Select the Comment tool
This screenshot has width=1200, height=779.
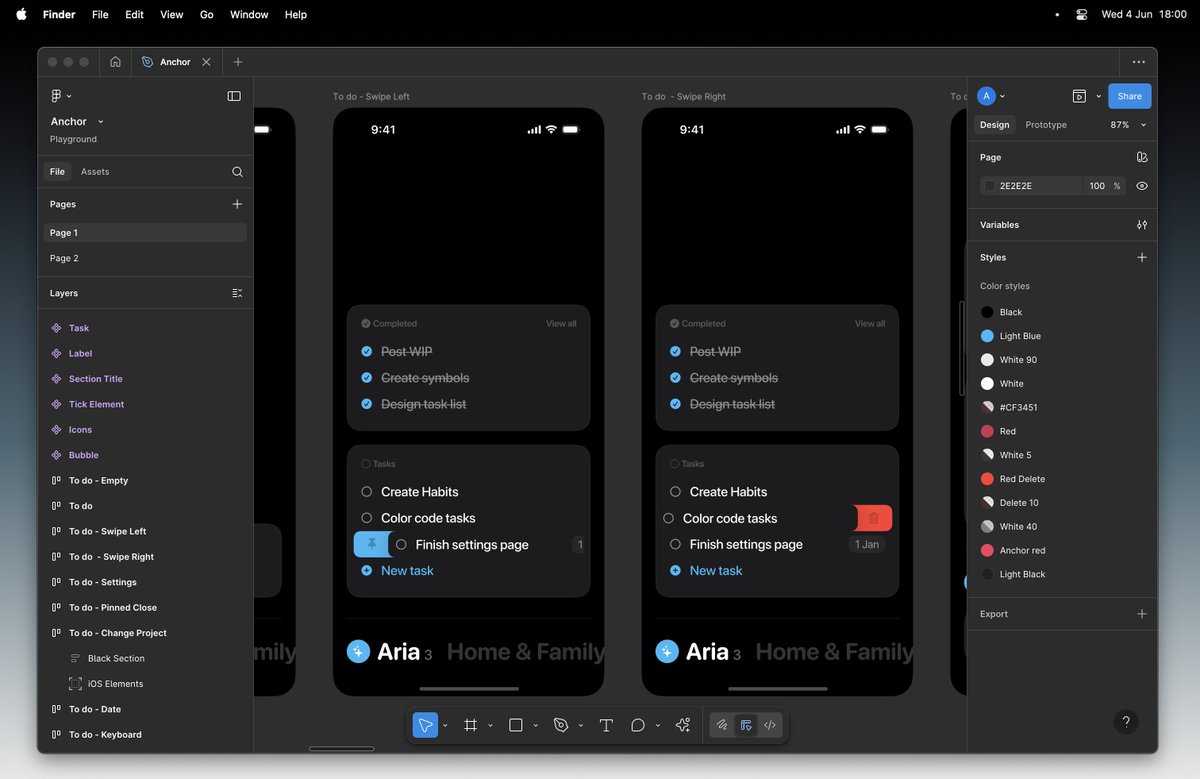(x=638, y=725)
